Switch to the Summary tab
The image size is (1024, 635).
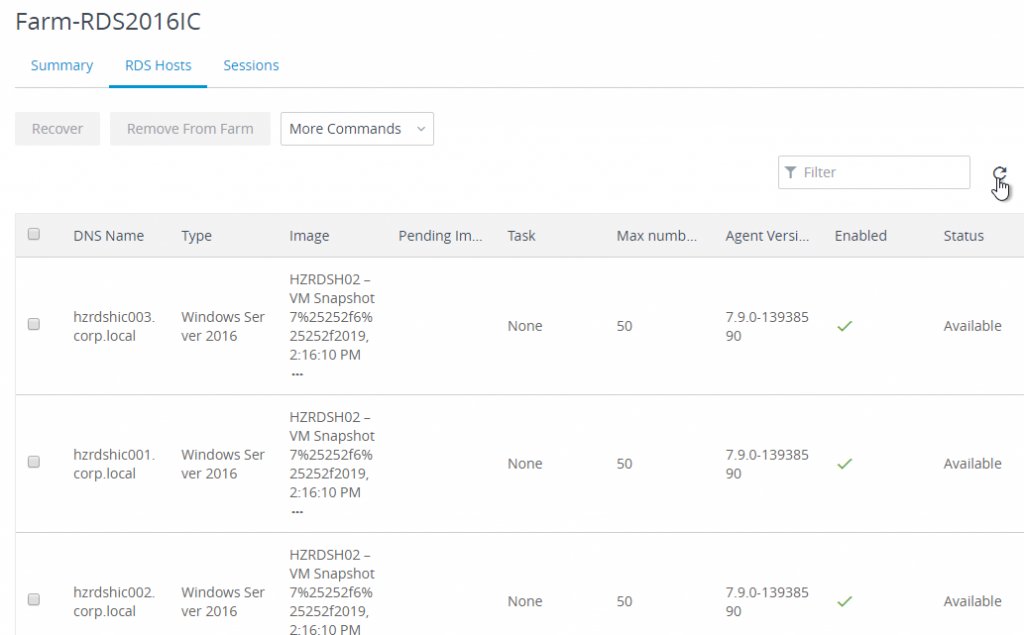[x=61, y=65]
